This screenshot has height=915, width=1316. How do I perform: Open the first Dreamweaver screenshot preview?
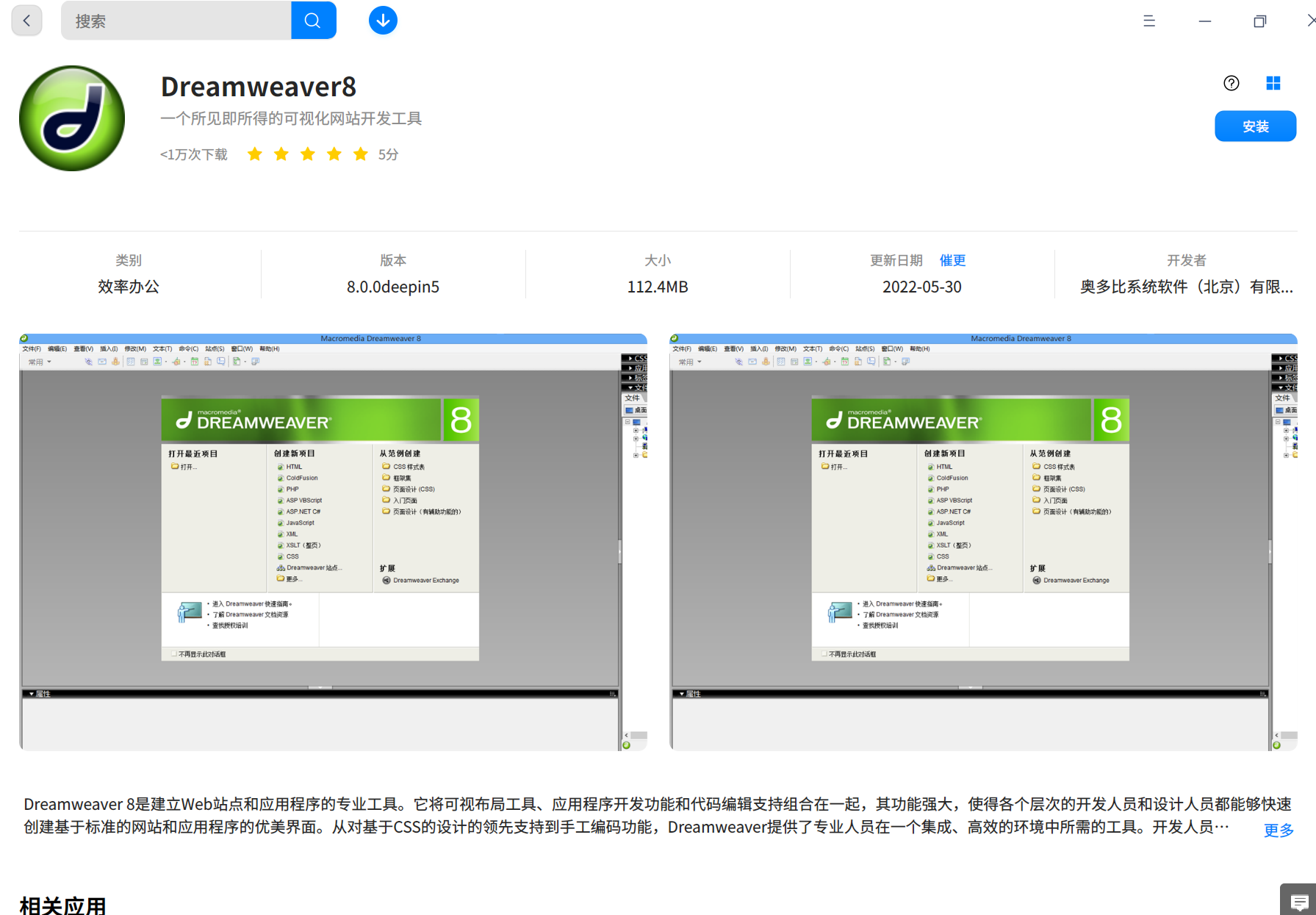333,542
